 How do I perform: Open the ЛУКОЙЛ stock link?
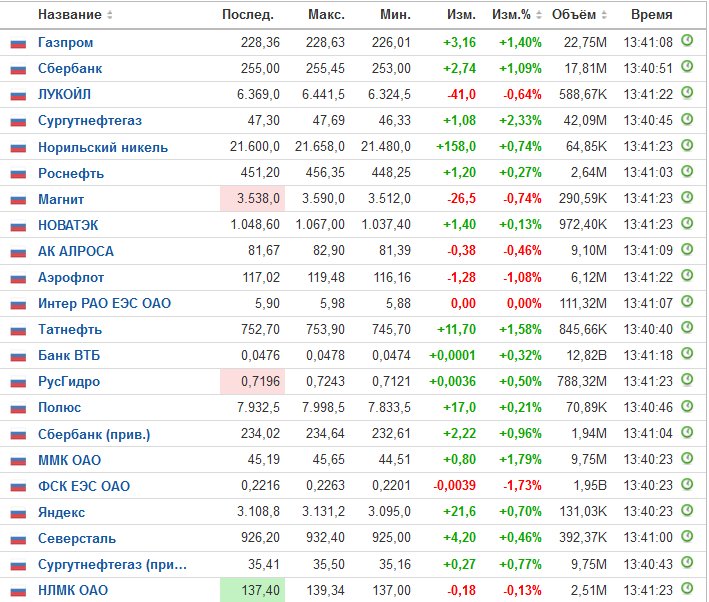(64, 95)
